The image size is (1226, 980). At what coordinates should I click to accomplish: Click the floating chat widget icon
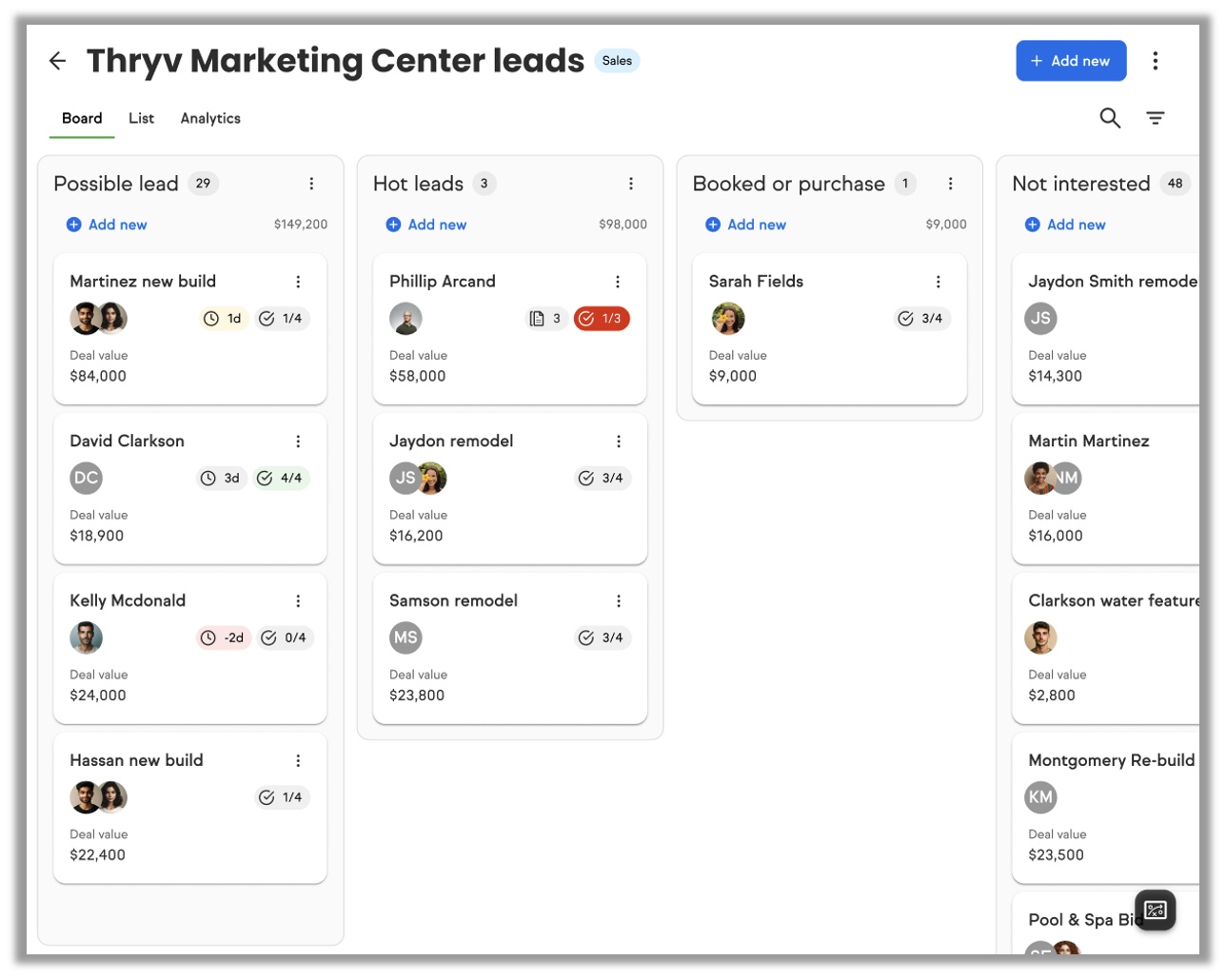coord(1155,911)
